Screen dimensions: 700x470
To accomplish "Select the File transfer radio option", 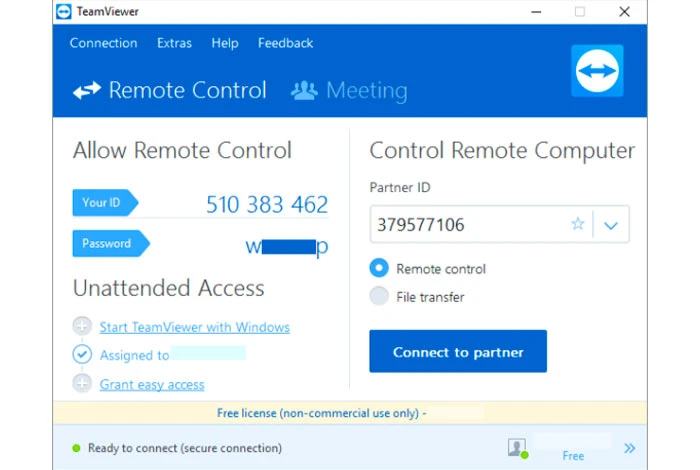I will [379, 296].
